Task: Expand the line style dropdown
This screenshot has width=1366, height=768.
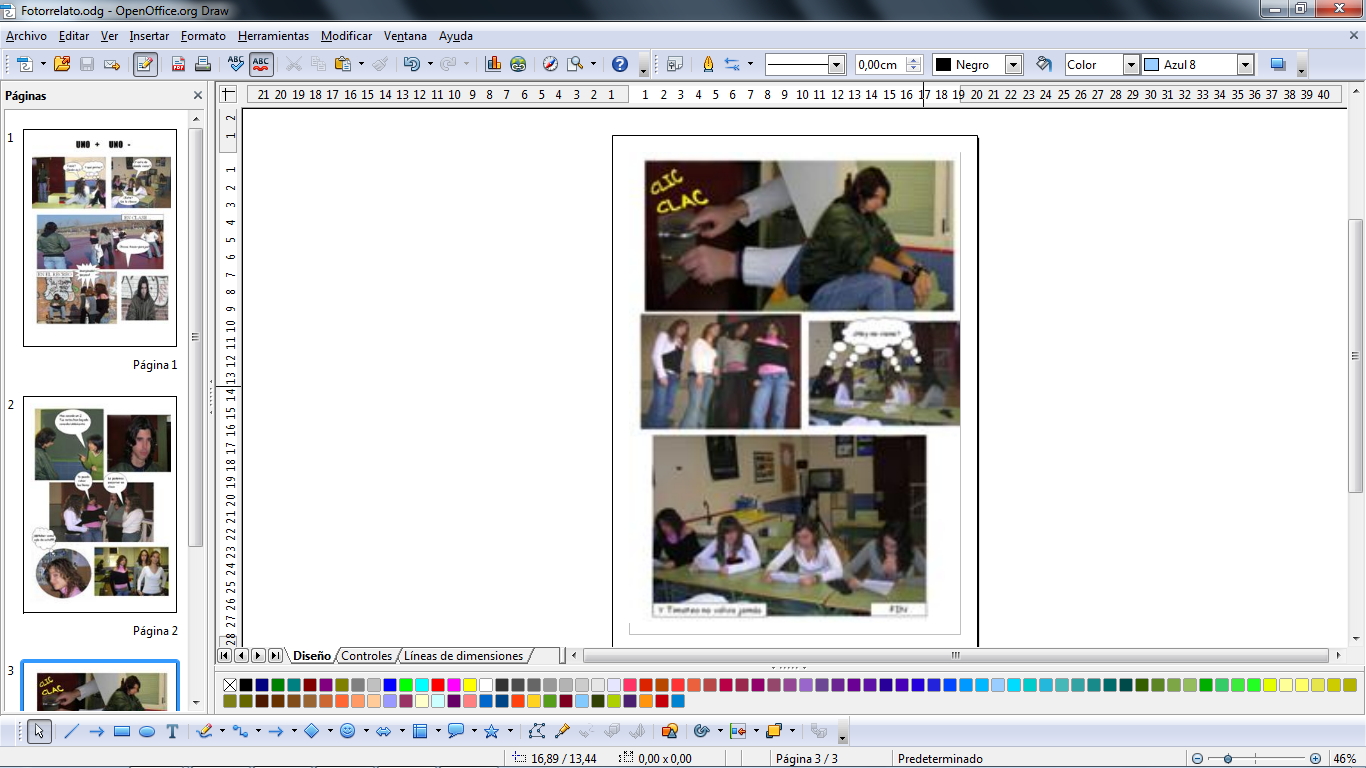Action: 836,64
